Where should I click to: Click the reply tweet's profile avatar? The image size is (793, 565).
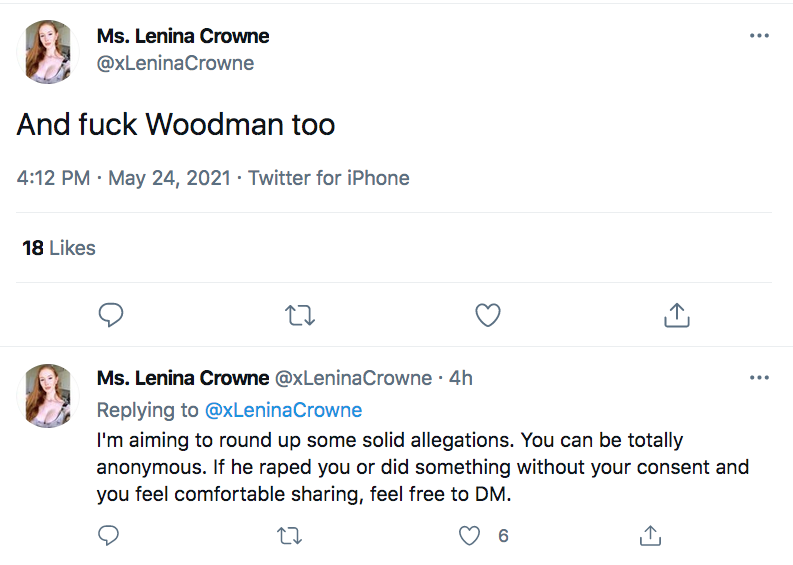click(x=48, y=395)
